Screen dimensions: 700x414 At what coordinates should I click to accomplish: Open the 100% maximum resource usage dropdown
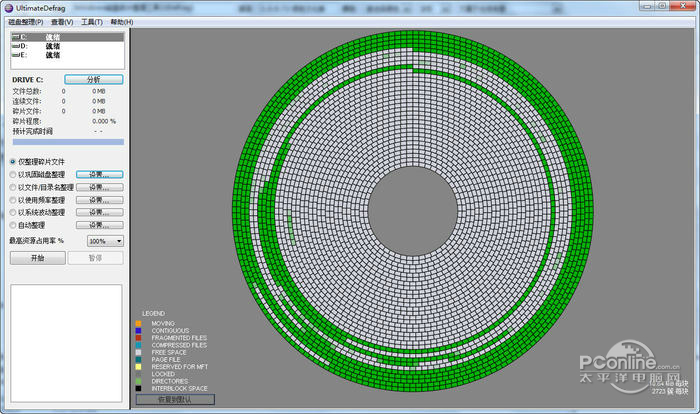coord(105,241)
